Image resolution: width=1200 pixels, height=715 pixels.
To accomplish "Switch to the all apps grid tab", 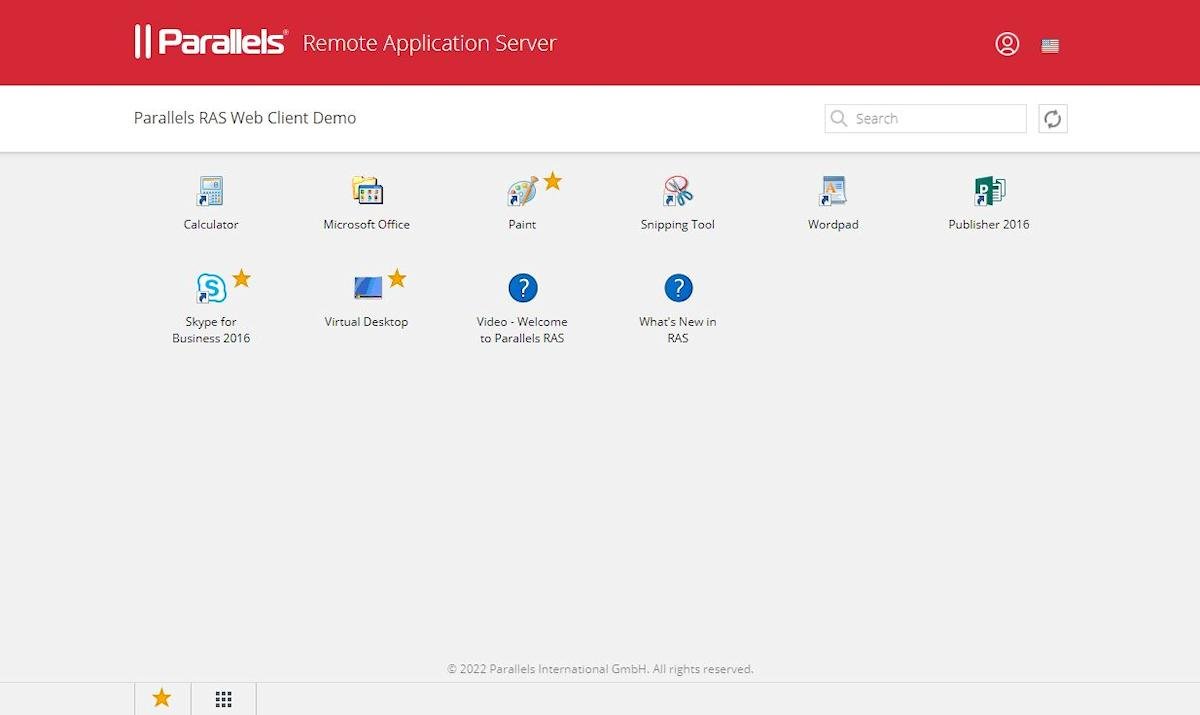I will 224,699.
